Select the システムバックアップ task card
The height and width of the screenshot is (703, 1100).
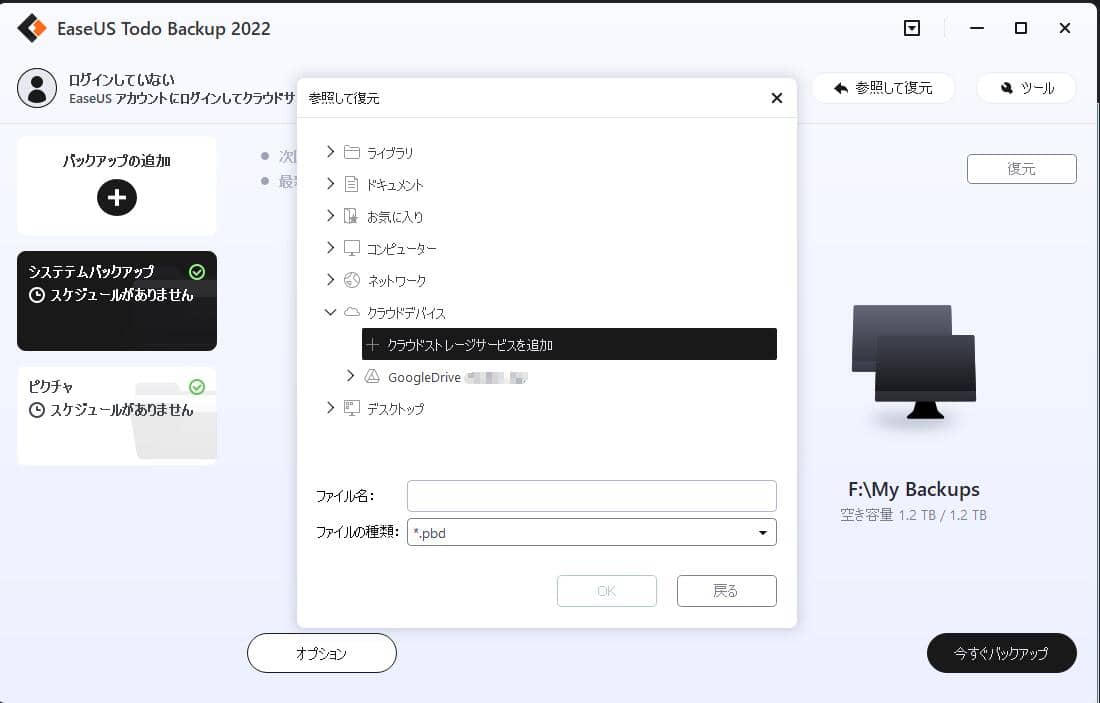[116, 301]
